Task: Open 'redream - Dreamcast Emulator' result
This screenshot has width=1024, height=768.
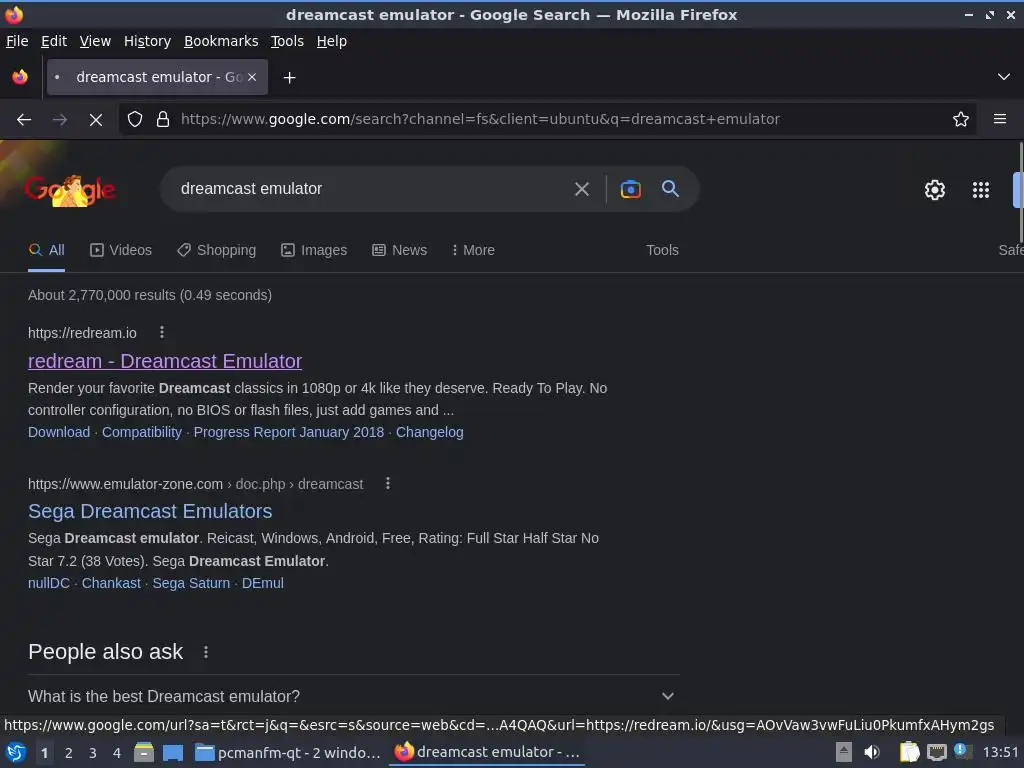Action: pos(165,361)
